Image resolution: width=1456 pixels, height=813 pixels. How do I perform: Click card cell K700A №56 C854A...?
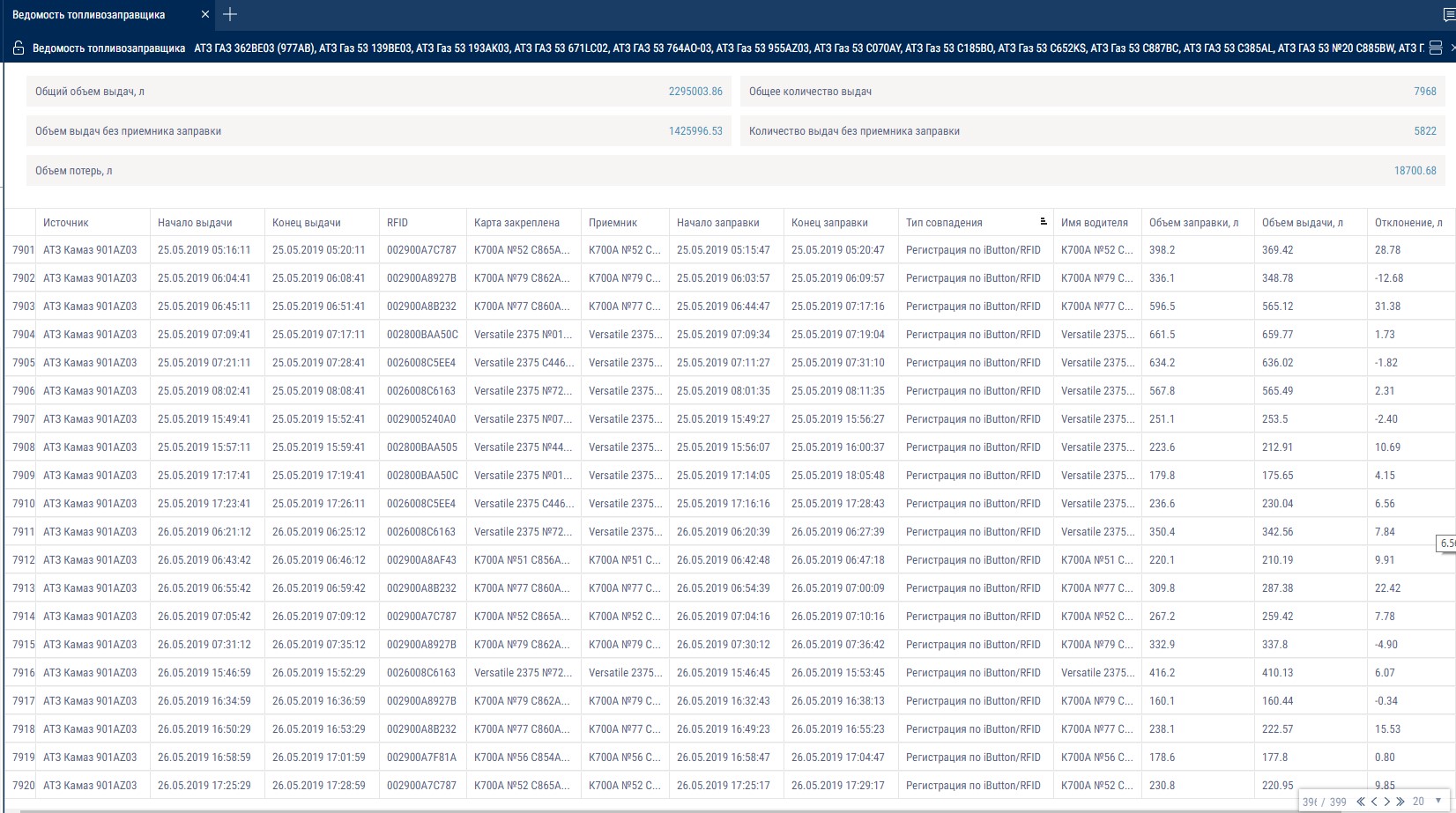coord(522,758)
